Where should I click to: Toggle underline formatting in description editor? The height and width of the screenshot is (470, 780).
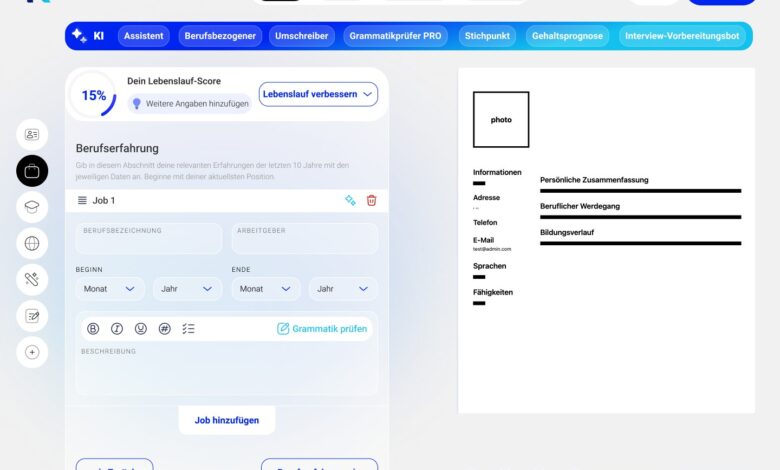(x=141, y=328)
